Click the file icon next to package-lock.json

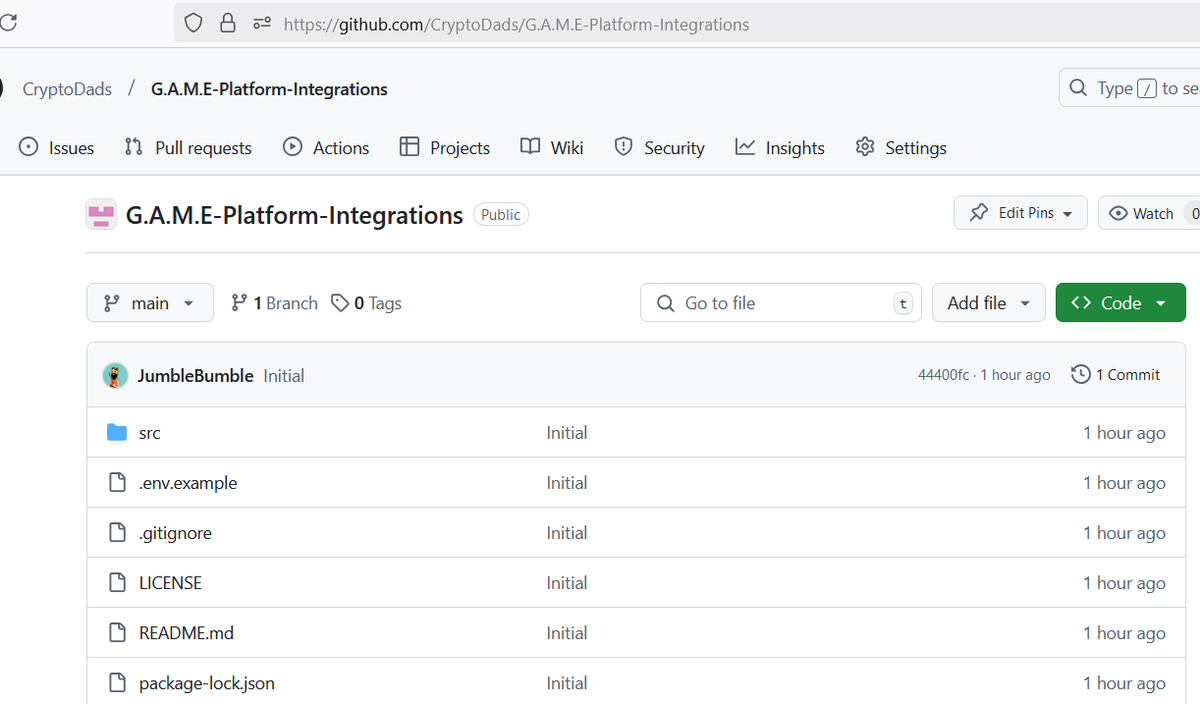(x=117, y=683)
